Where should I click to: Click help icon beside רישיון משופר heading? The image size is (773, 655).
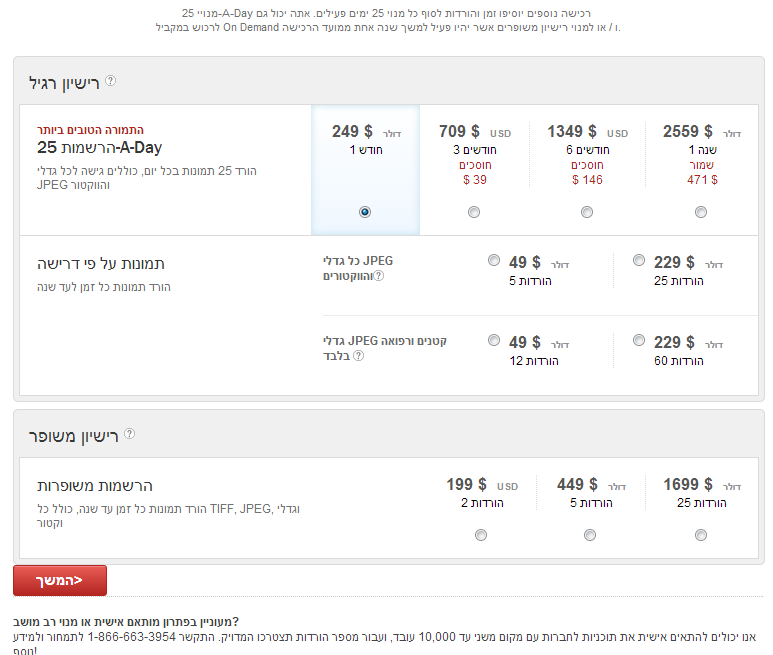(x=129, y=434)
